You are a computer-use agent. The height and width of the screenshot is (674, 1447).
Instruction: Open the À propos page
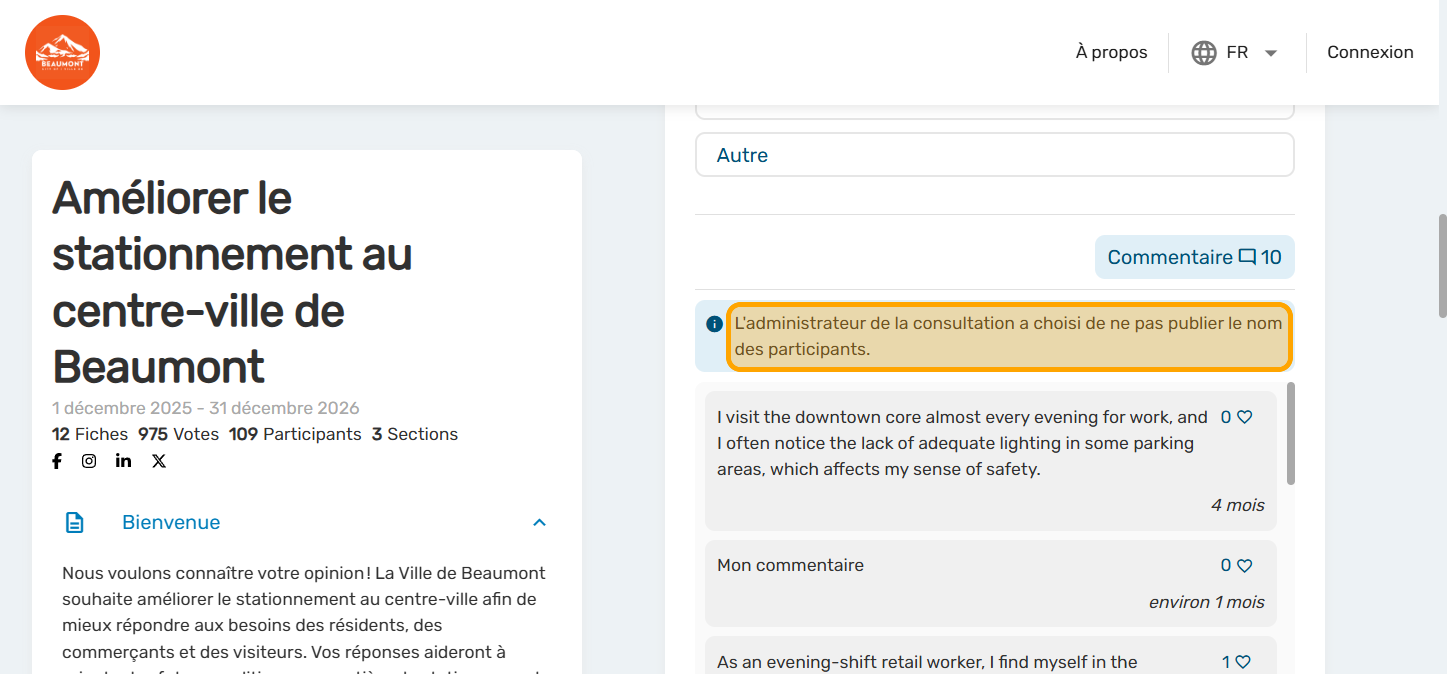(1111, 53)
